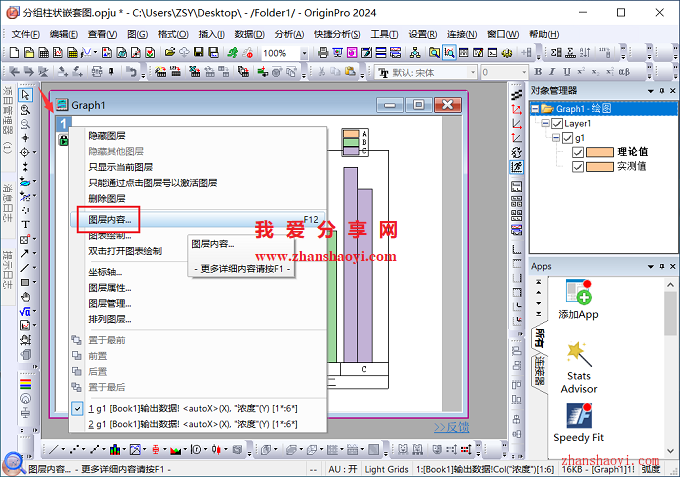Click the Underline formatting button
Viewport: 680px width, 477px height.
coord(566,72)
